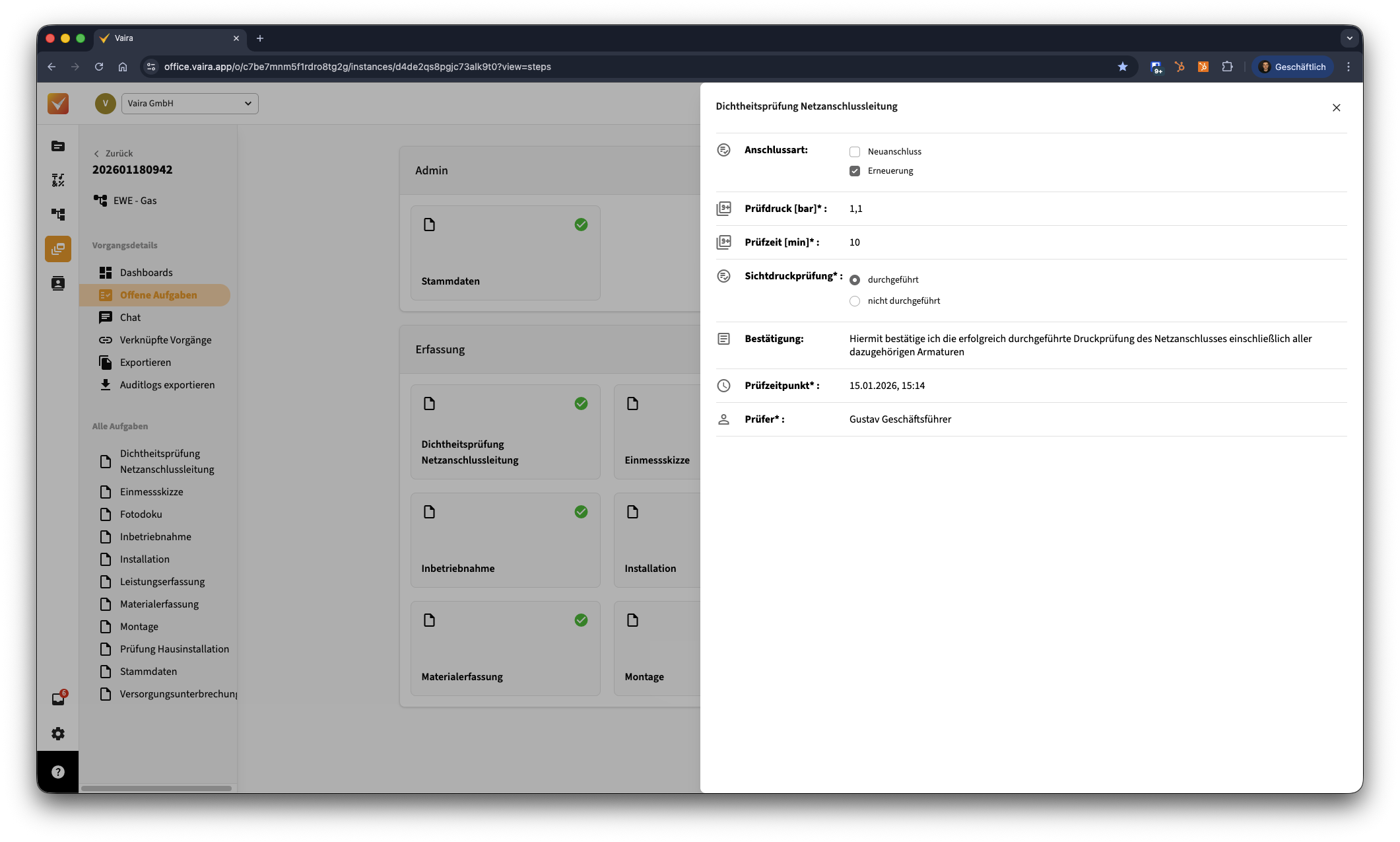
Task: Open the contacts icon in left sidebar
Action: [58, 283]
